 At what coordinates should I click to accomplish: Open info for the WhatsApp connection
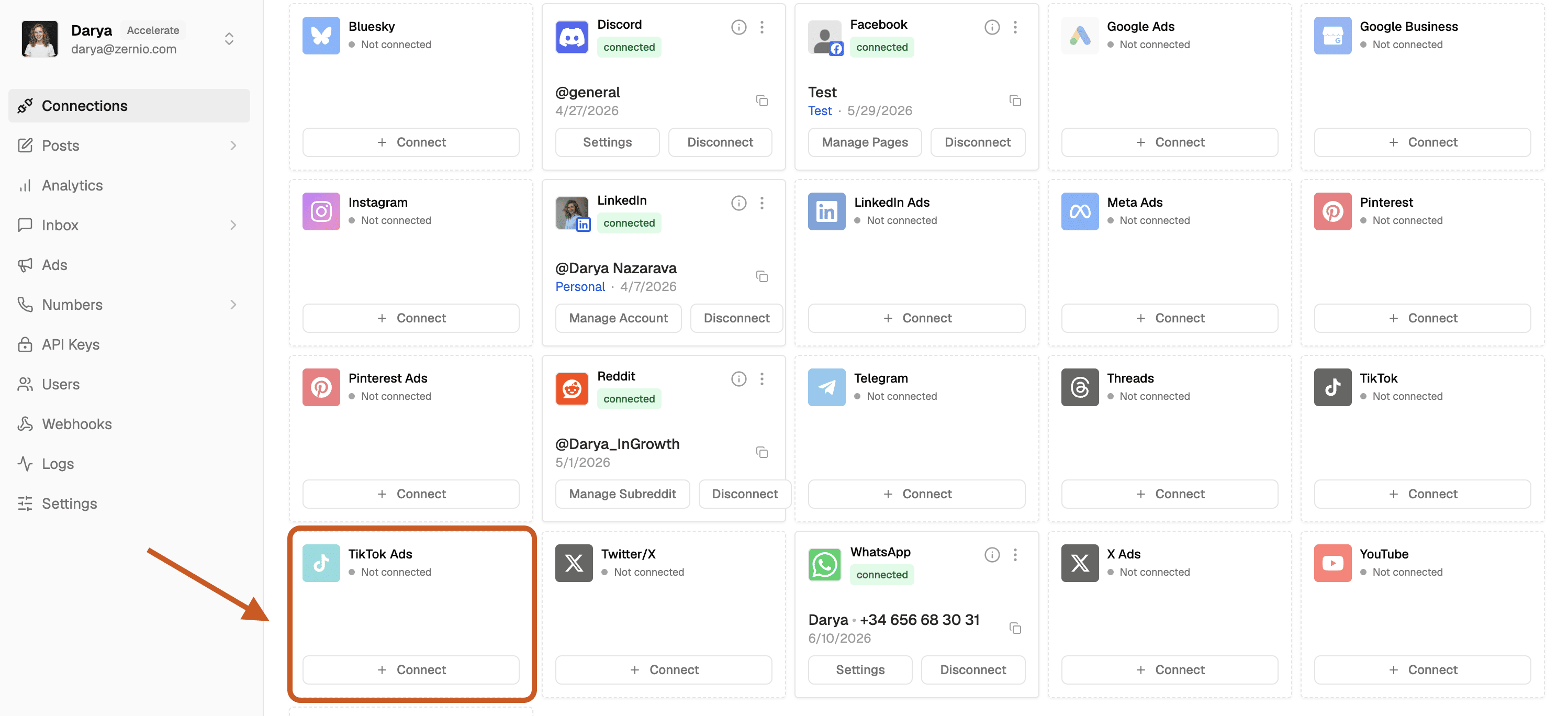[x=992, y=555]
